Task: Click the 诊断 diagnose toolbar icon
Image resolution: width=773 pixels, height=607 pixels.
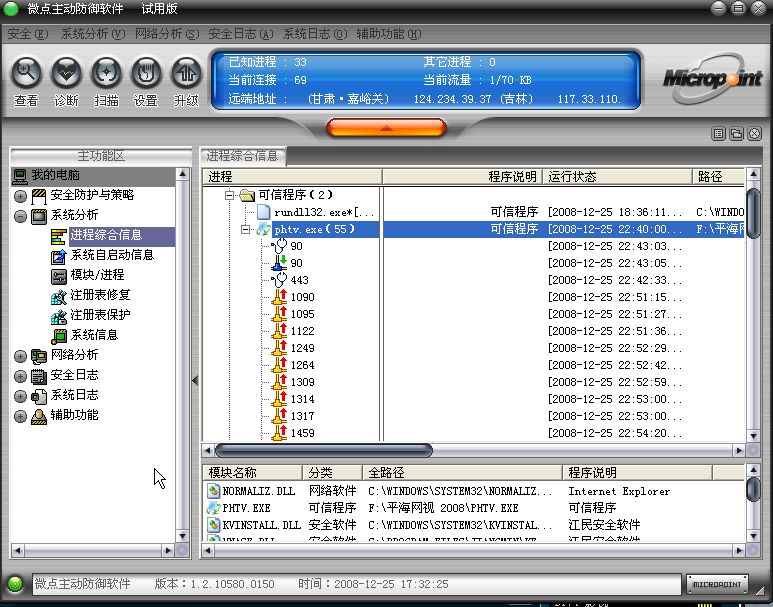Action: (66, 73)
